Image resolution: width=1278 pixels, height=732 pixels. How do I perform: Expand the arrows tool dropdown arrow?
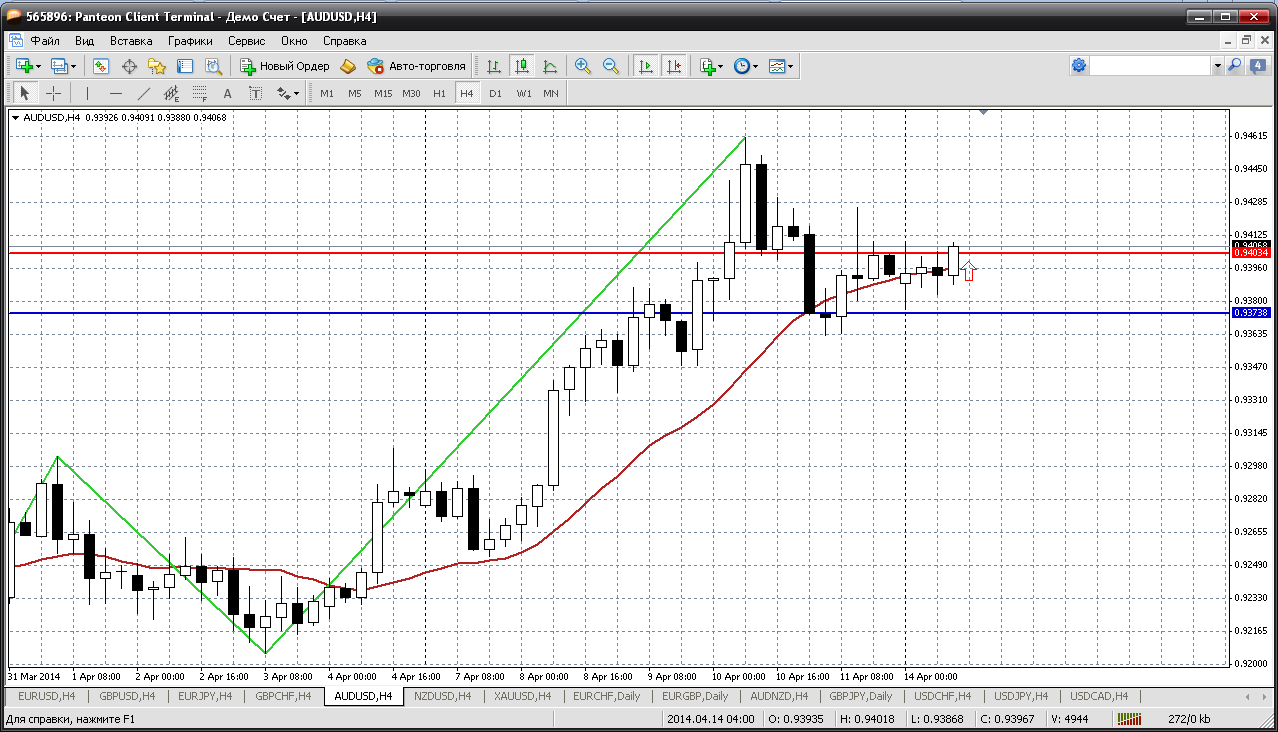297,93
